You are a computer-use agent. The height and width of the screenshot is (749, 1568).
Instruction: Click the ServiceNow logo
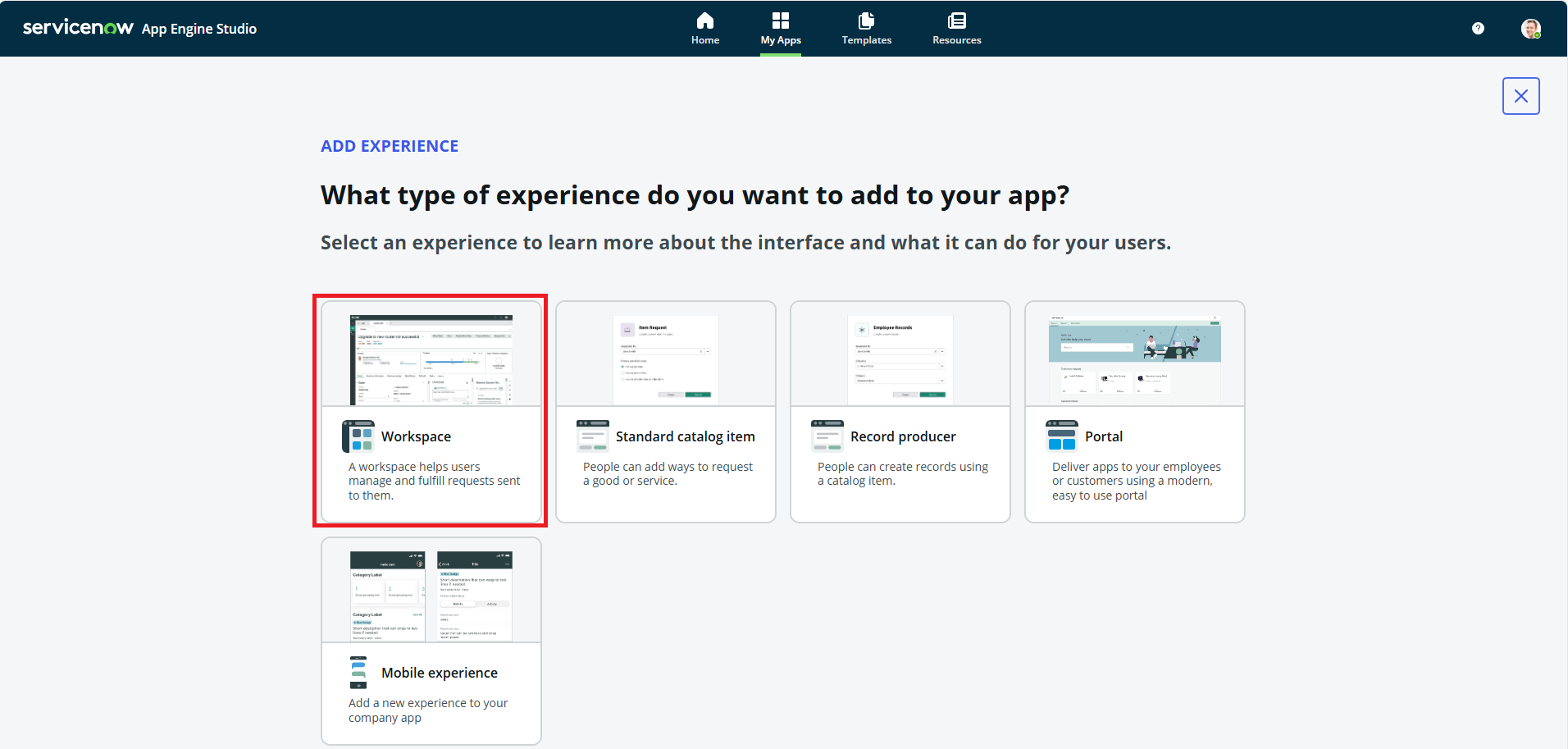78,28
